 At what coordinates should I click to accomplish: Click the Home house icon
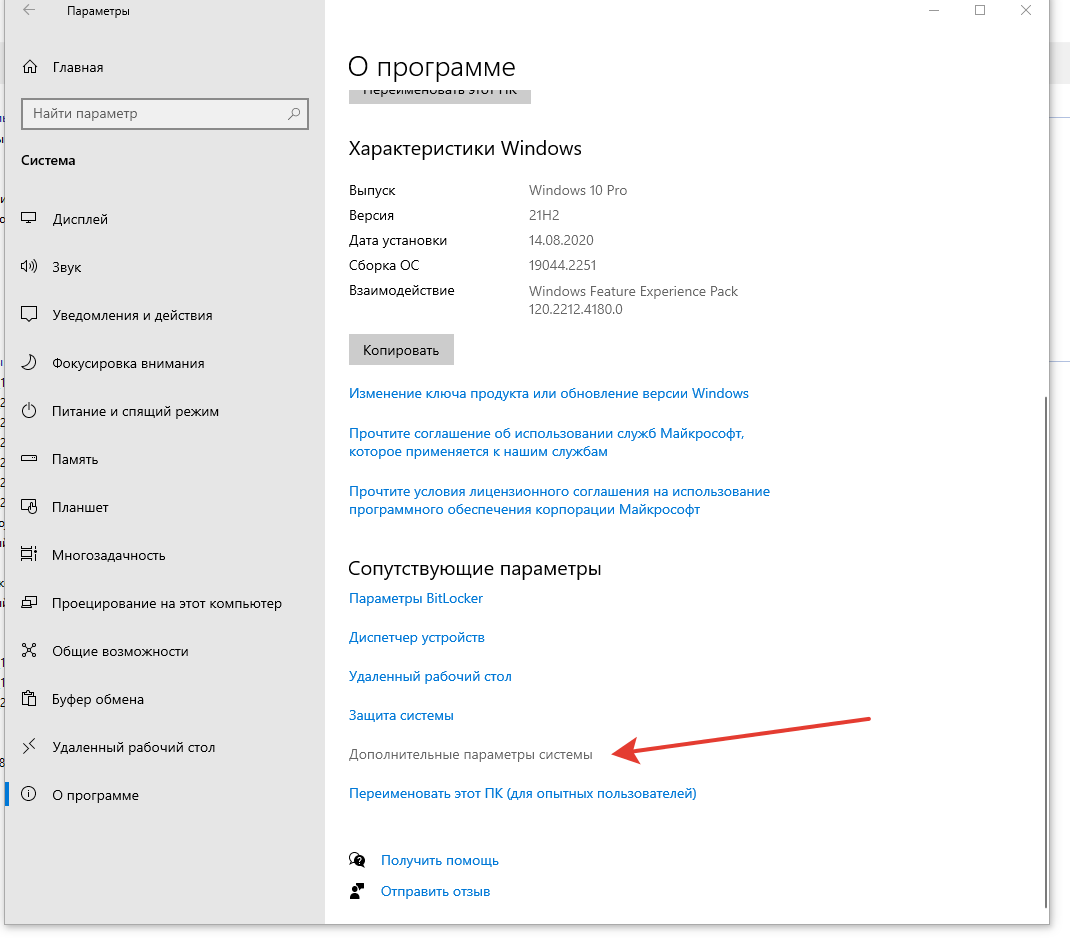tap(29, 67)
